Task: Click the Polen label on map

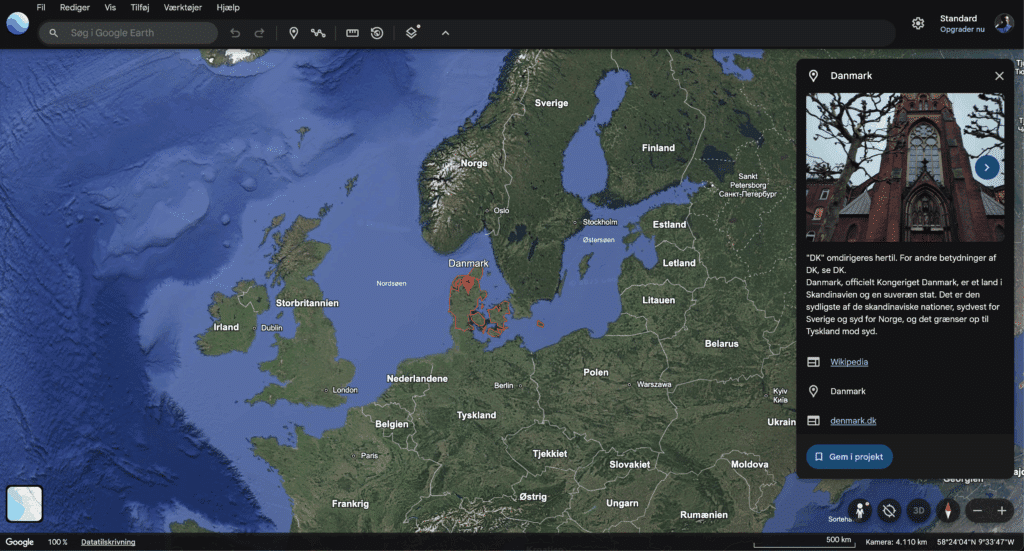Action: coord(596,372)
